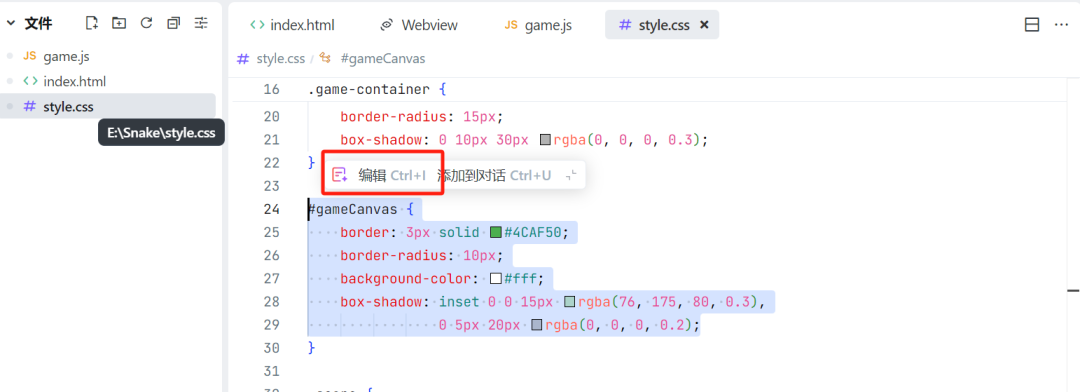
Task: Open the style.css breadcrumb item
Action: coord(271,59)
